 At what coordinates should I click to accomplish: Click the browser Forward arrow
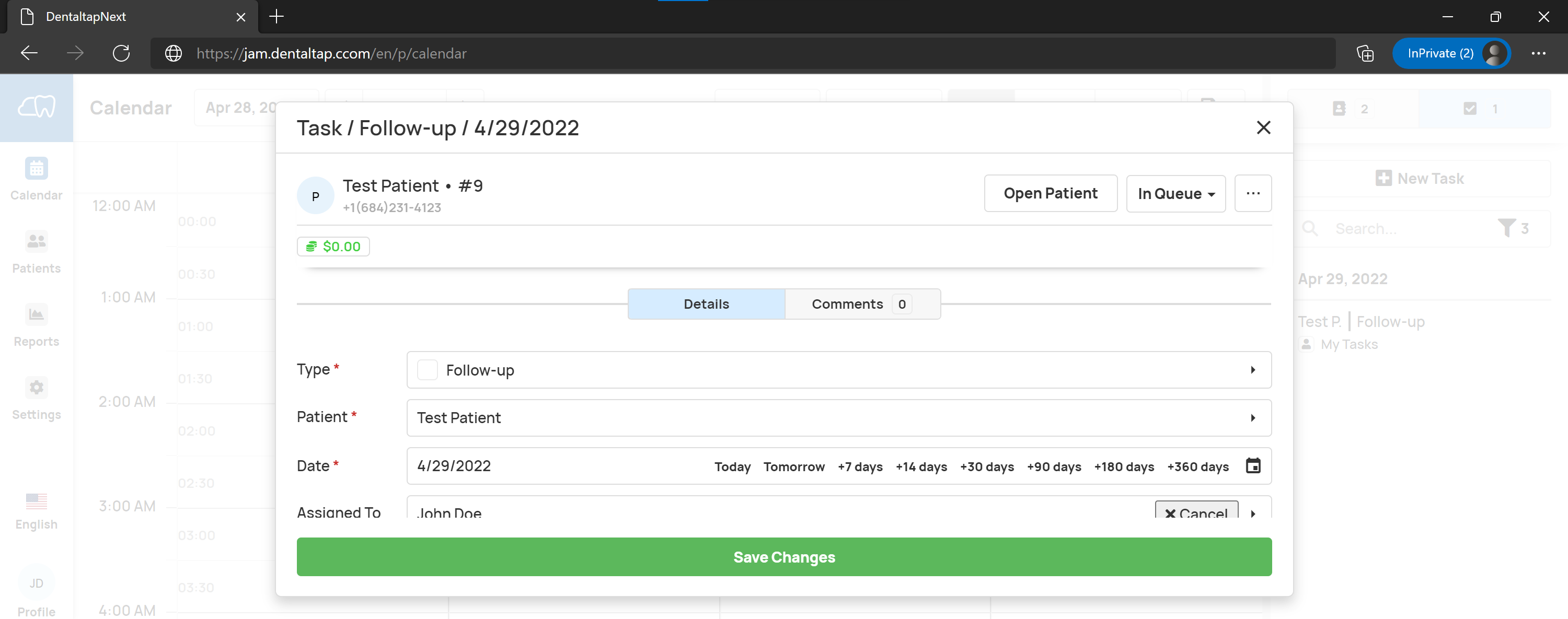pyautogui.click(x=75, y=53)
